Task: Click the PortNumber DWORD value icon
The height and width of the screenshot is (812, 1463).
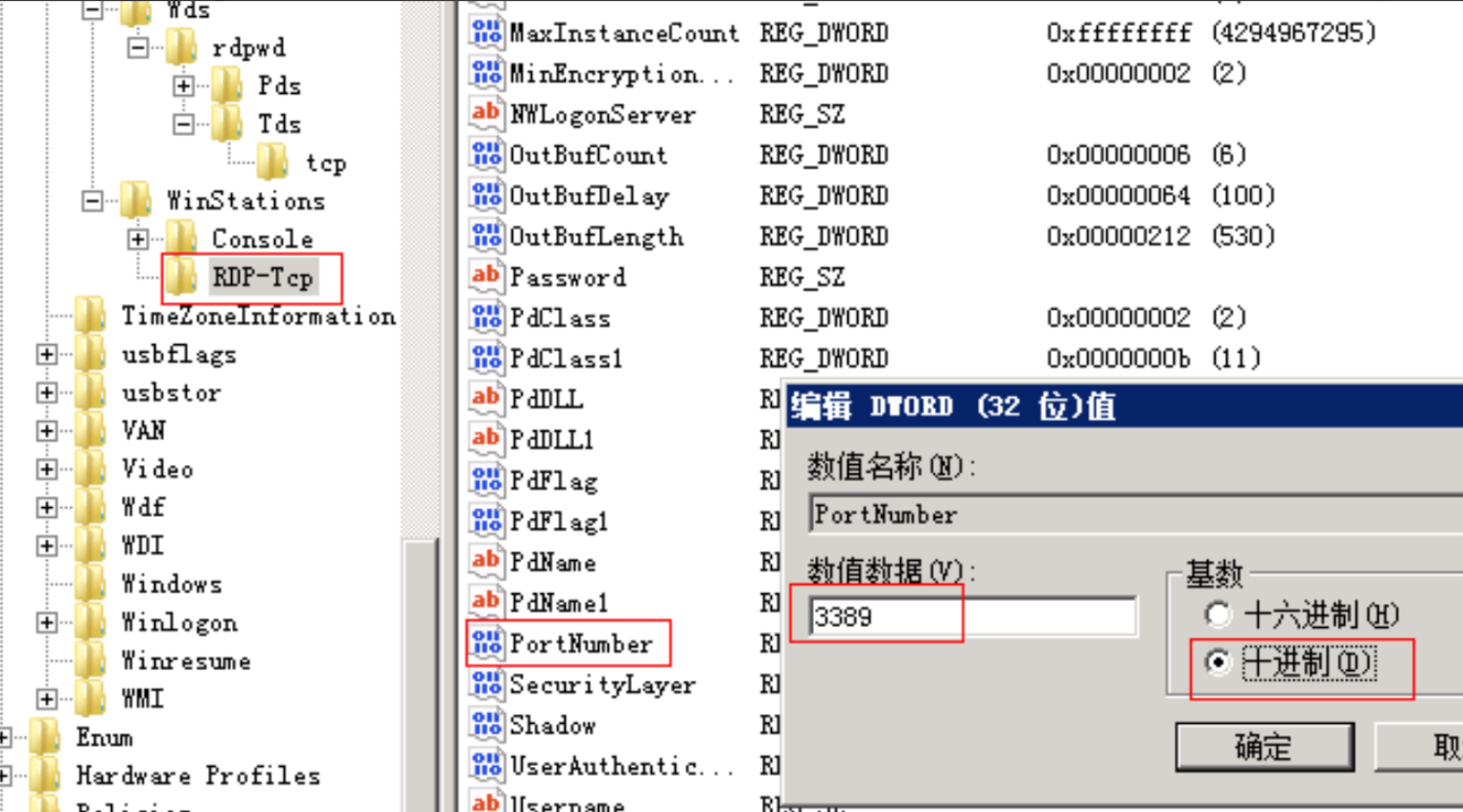Action: 486,643
